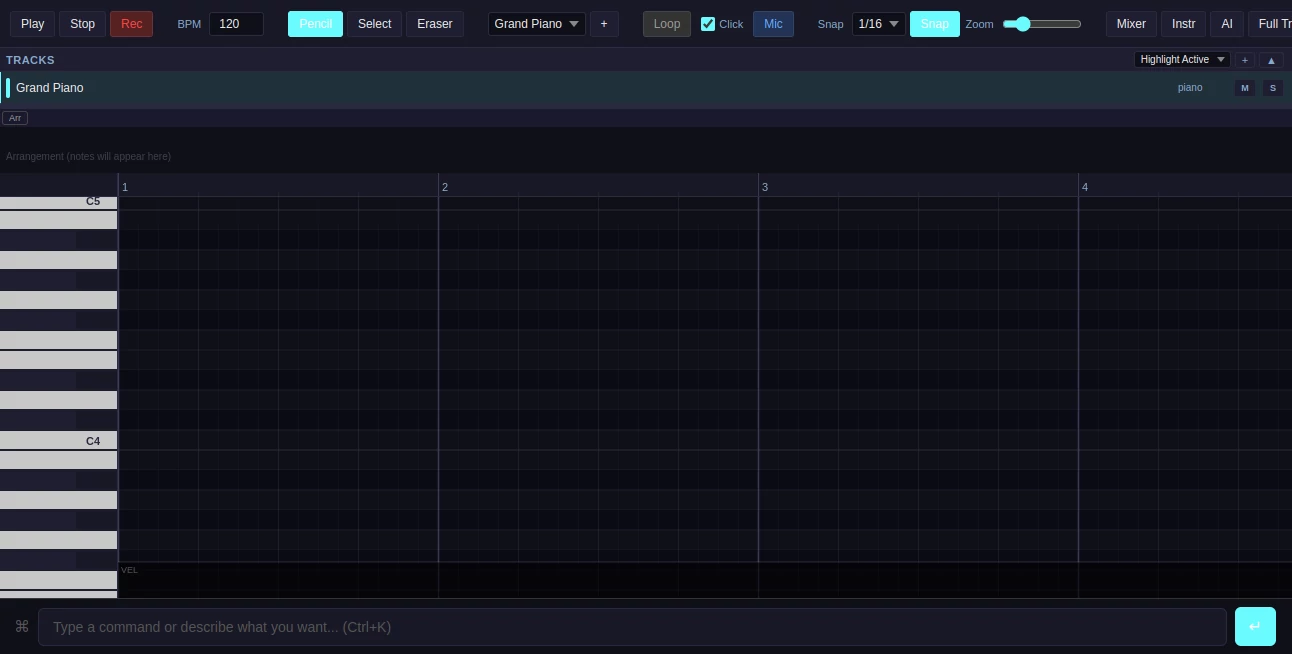Click the command palette icon
Viewport: 1292px width, 654px height.
click(x=22, y=627)
